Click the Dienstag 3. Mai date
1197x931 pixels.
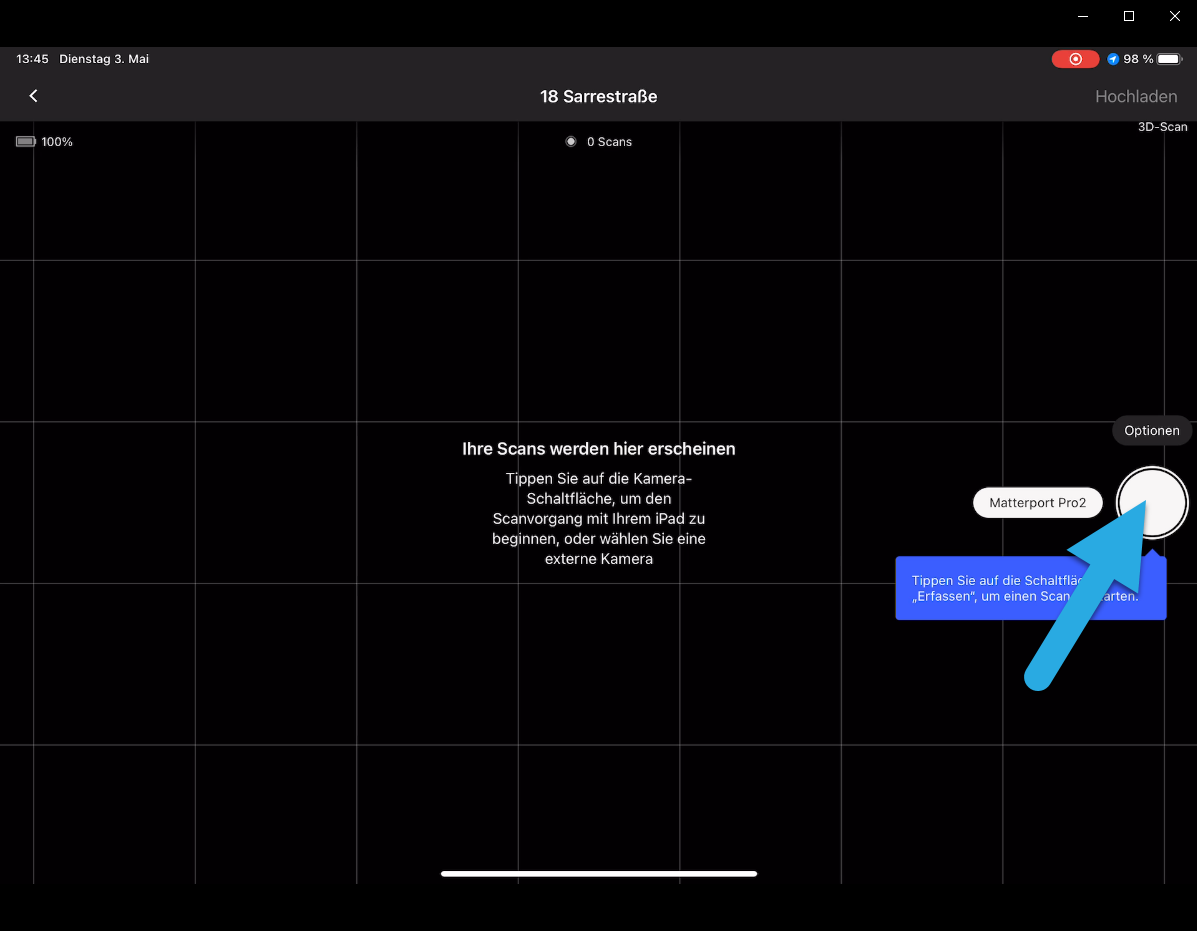(104, 59)
